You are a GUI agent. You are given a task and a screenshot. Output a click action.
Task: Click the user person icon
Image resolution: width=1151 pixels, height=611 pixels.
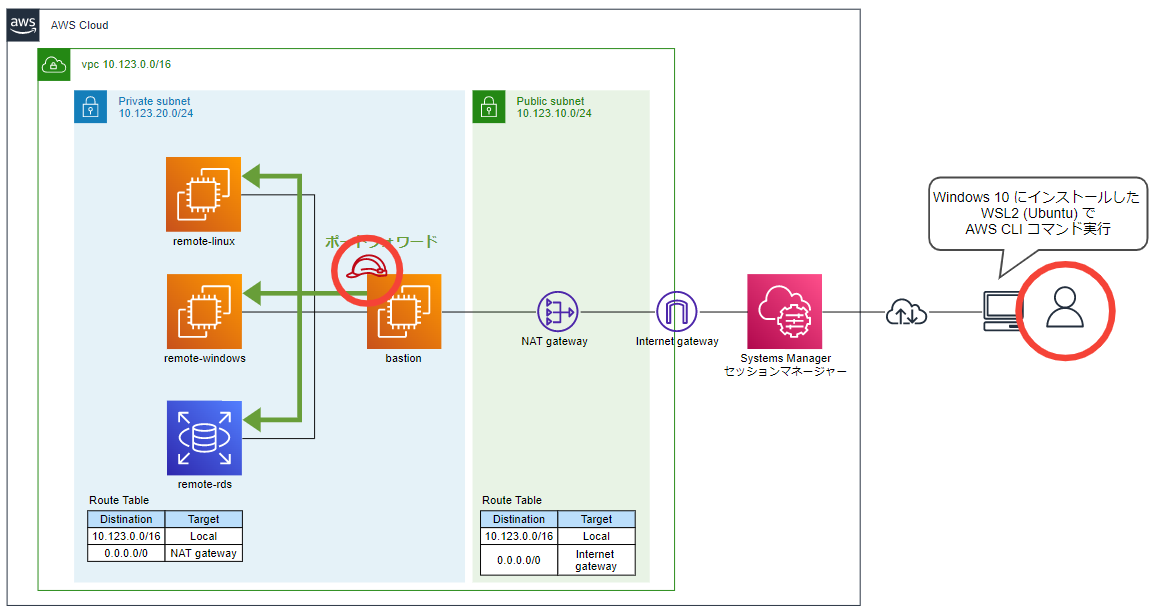(x=1065, y=307)
